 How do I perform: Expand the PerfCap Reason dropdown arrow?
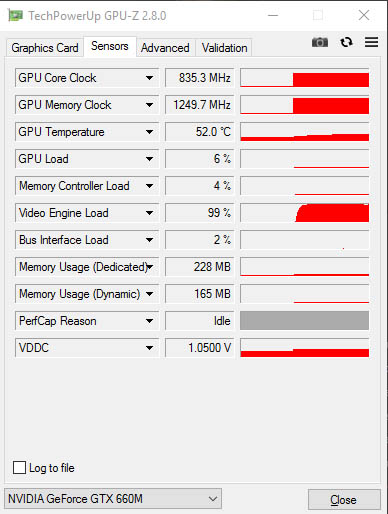click(149, 321)
